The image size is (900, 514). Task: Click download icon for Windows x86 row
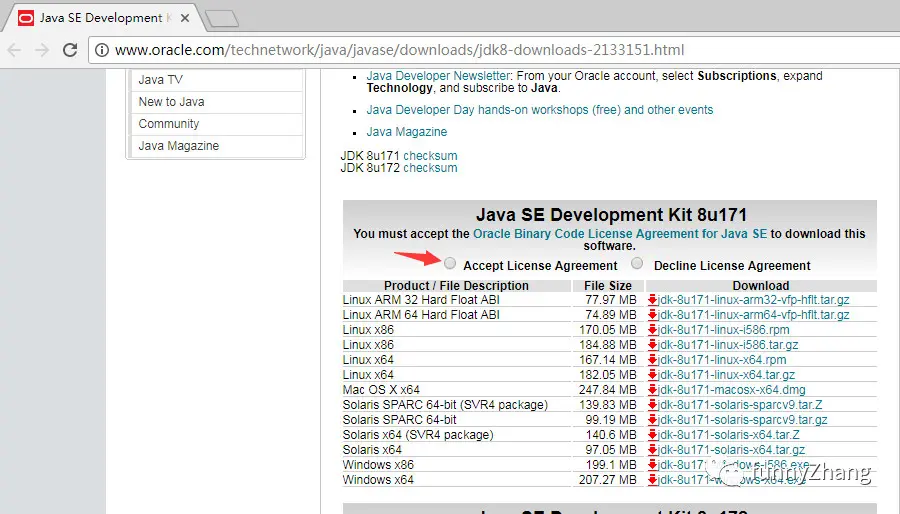pyautogui.click(x=652, y=465)
